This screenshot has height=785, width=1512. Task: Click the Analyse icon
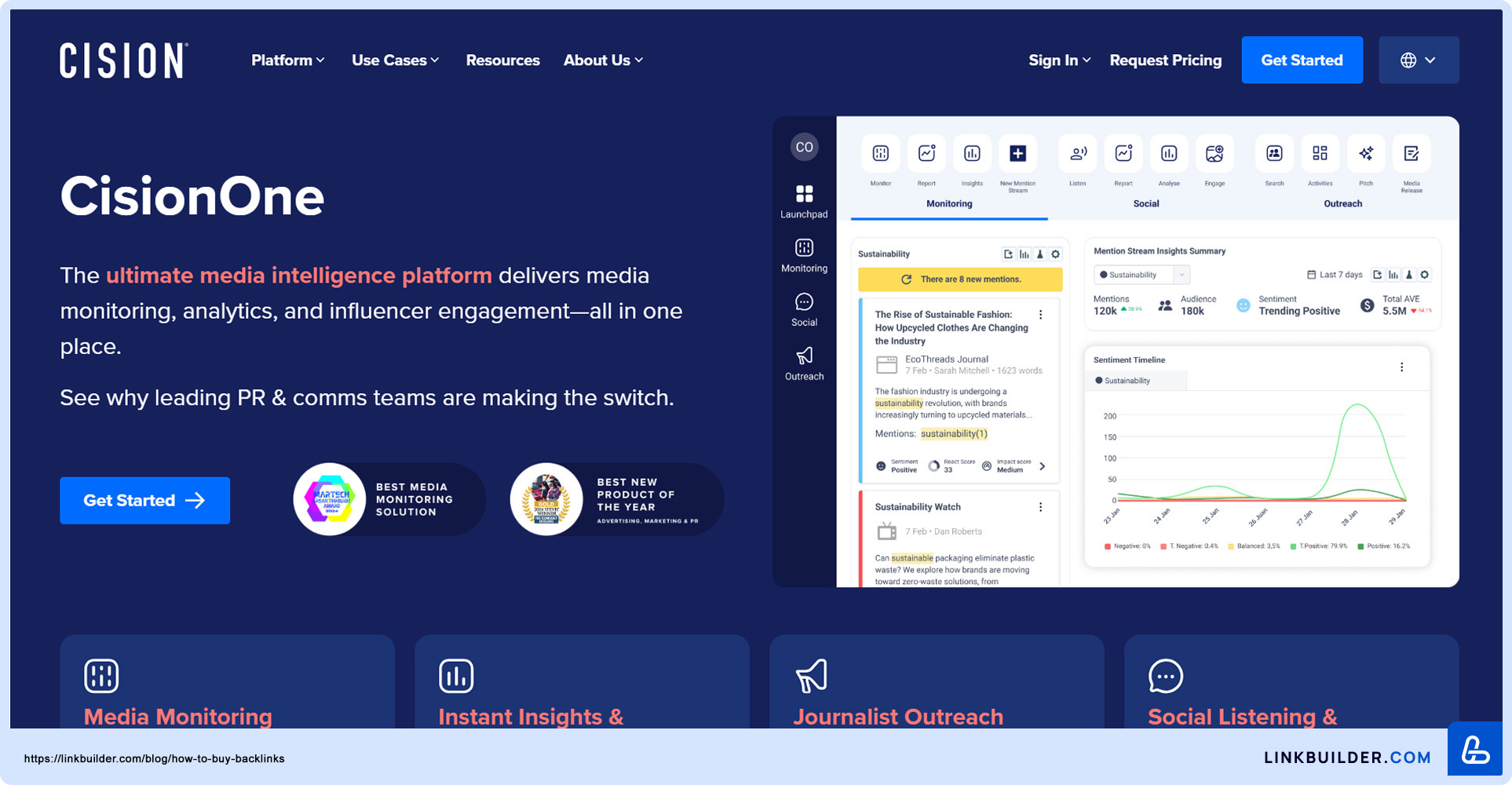click(x=1169, y=153)
